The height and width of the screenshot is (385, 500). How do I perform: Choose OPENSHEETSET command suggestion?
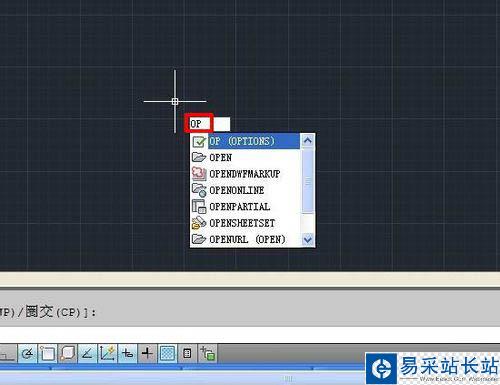[245, 223]
